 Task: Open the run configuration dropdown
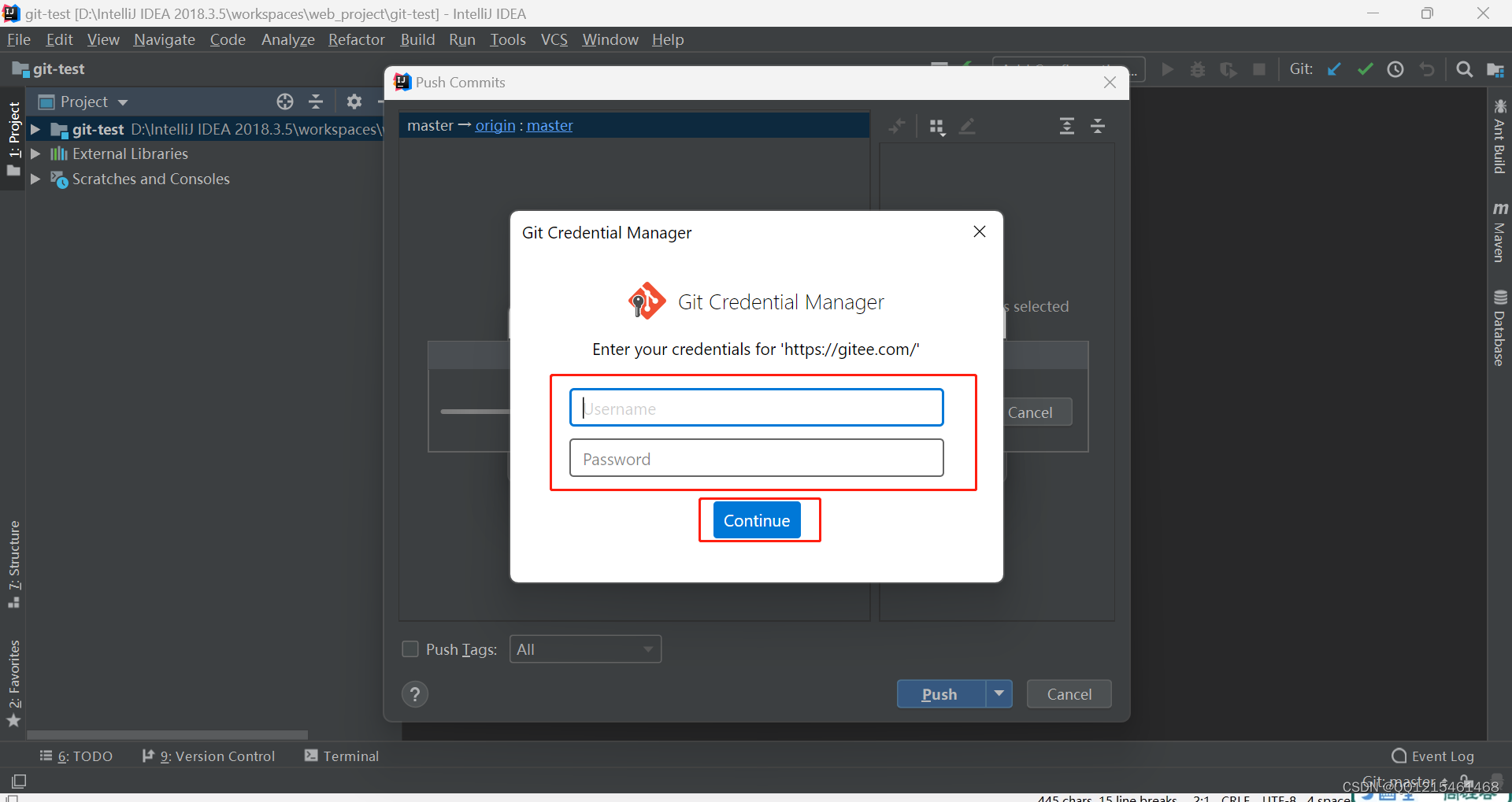[1069, 69]
